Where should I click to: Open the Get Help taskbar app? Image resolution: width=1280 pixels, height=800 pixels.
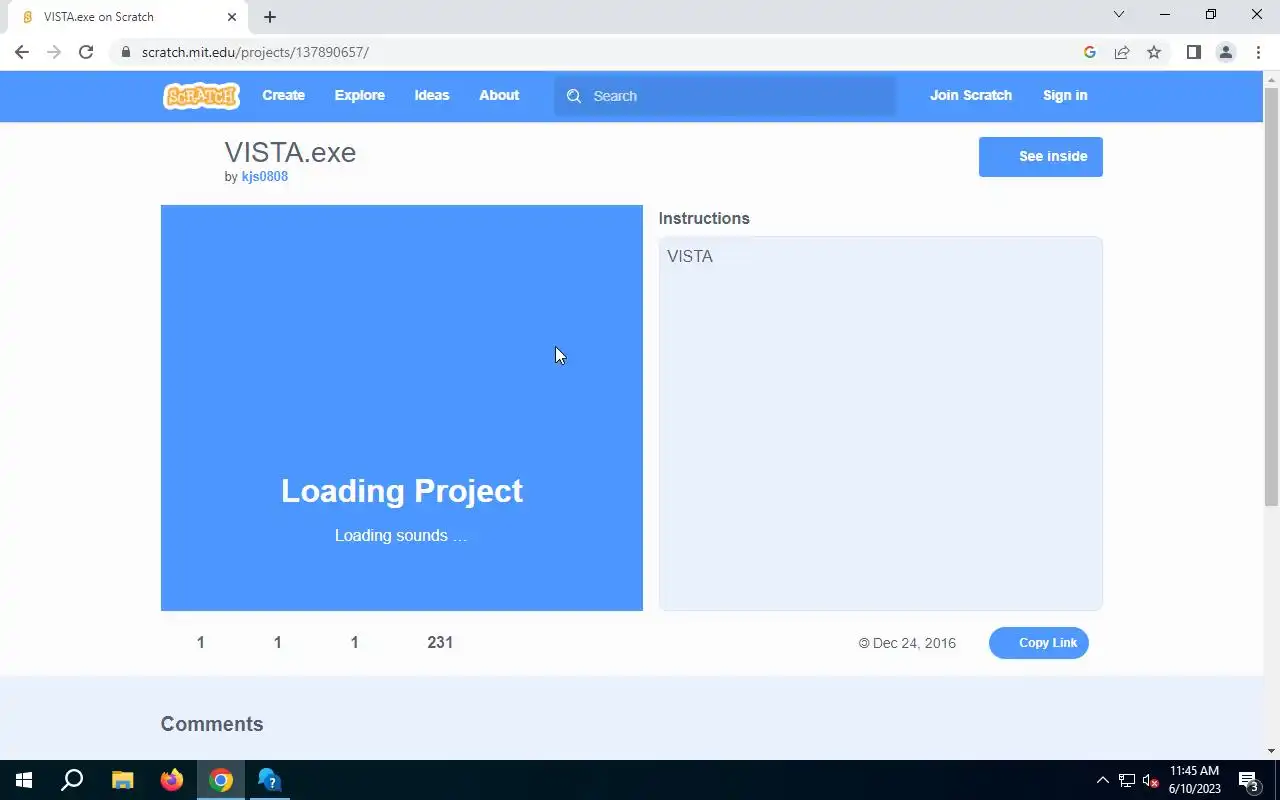[x=270, y=780]
